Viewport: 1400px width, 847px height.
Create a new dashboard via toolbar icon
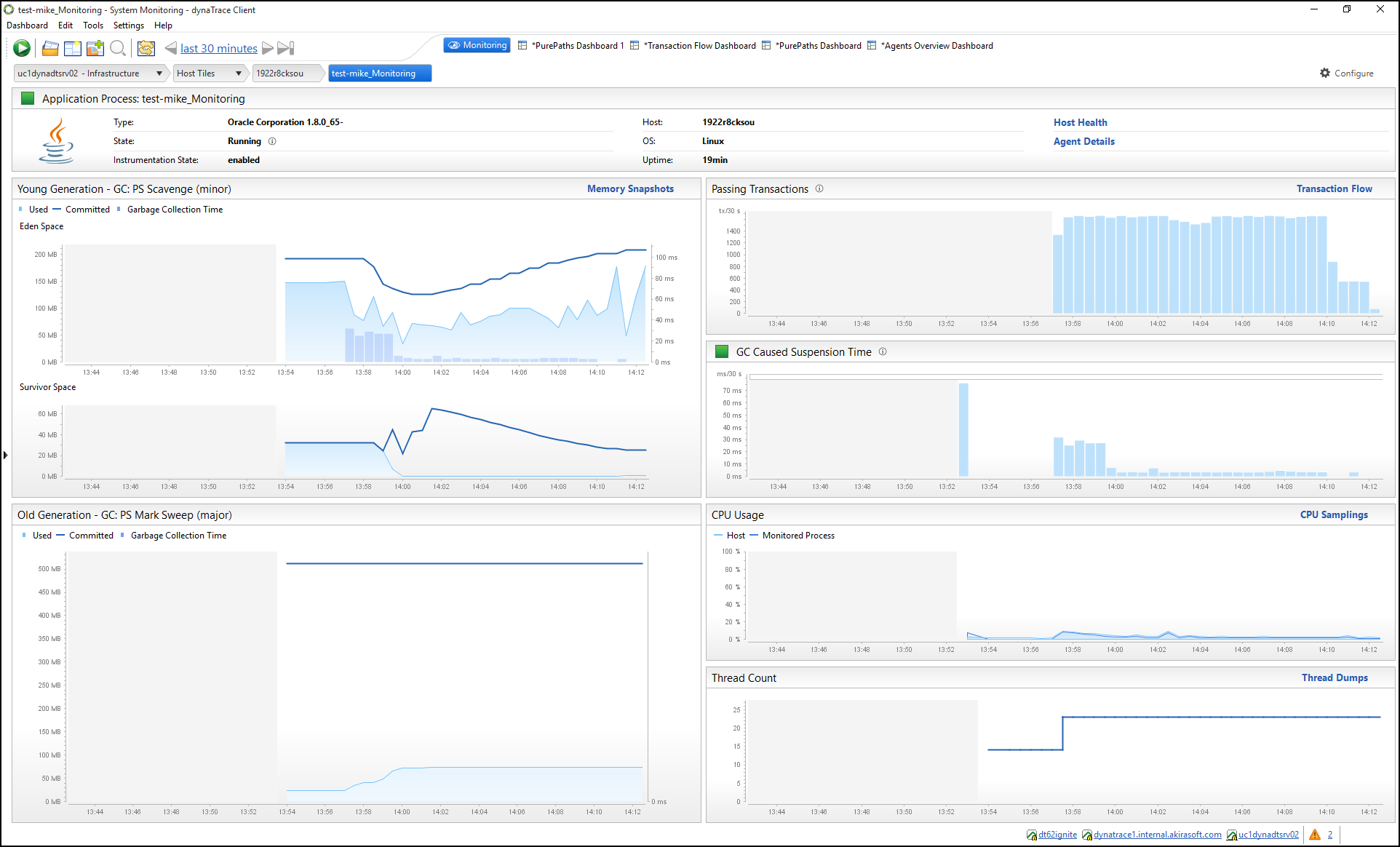73,49
